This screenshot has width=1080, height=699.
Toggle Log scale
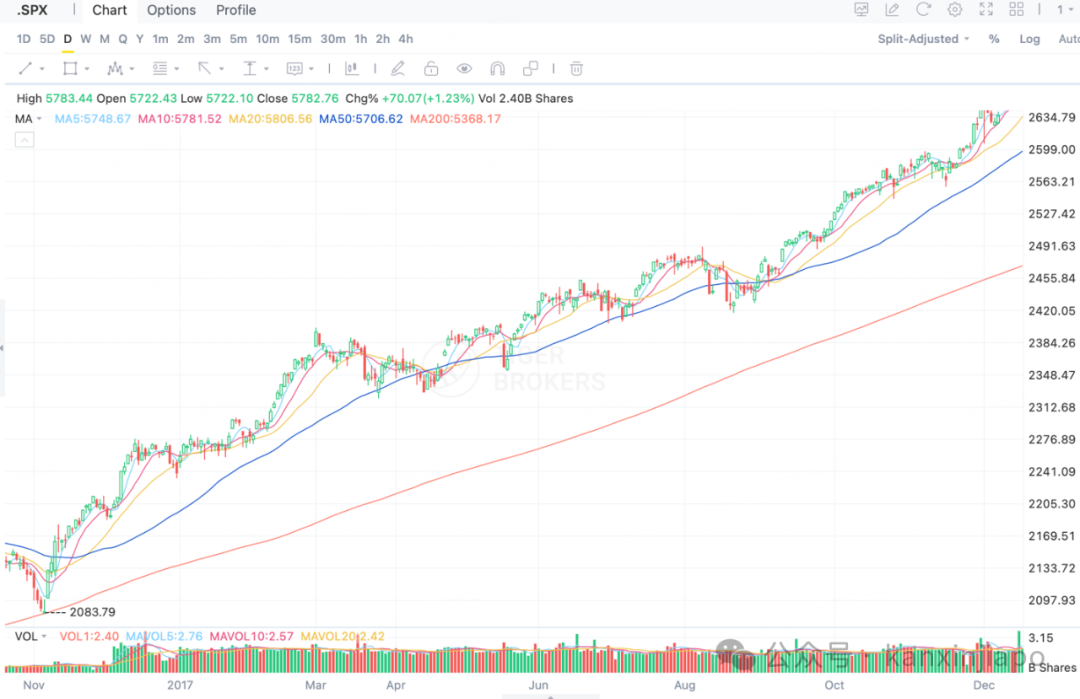pos(1030,39)
